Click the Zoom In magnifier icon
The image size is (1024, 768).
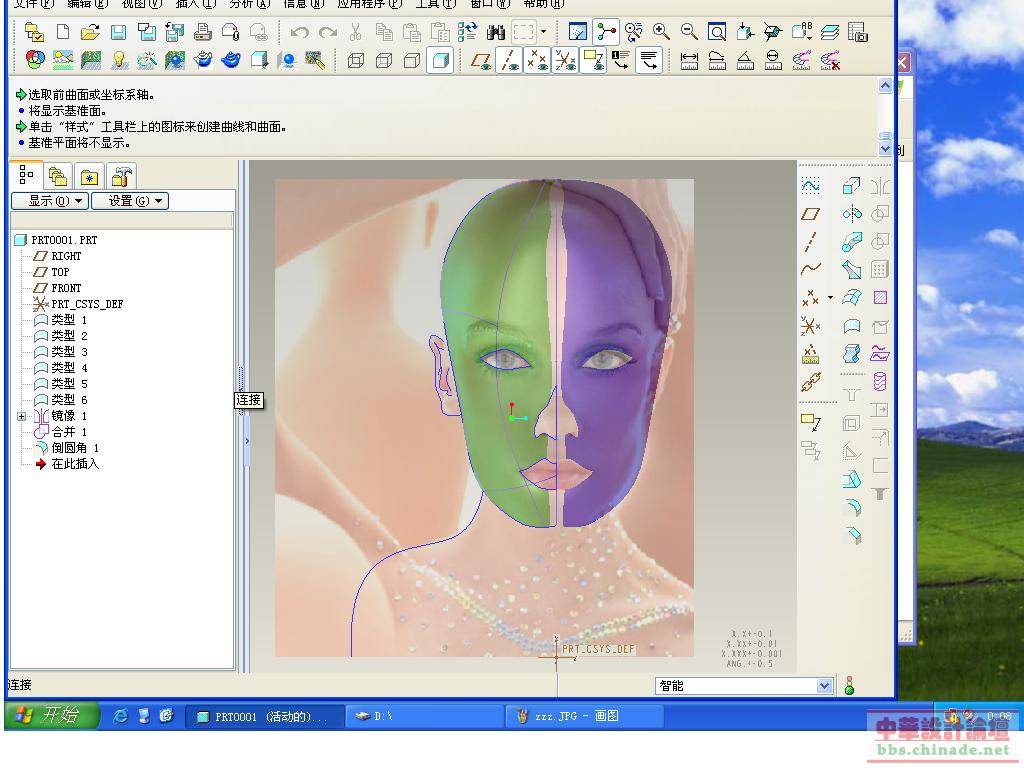[662, 32]
